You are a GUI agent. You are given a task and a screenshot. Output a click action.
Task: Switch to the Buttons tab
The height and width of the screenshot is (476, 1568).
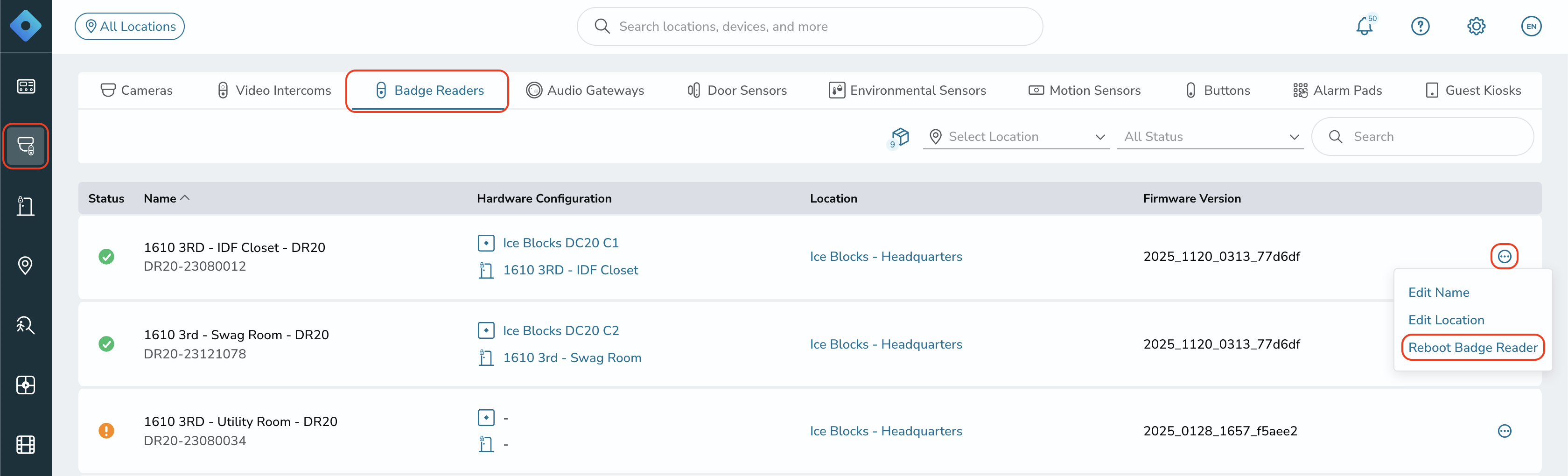tap(1218, 90)
